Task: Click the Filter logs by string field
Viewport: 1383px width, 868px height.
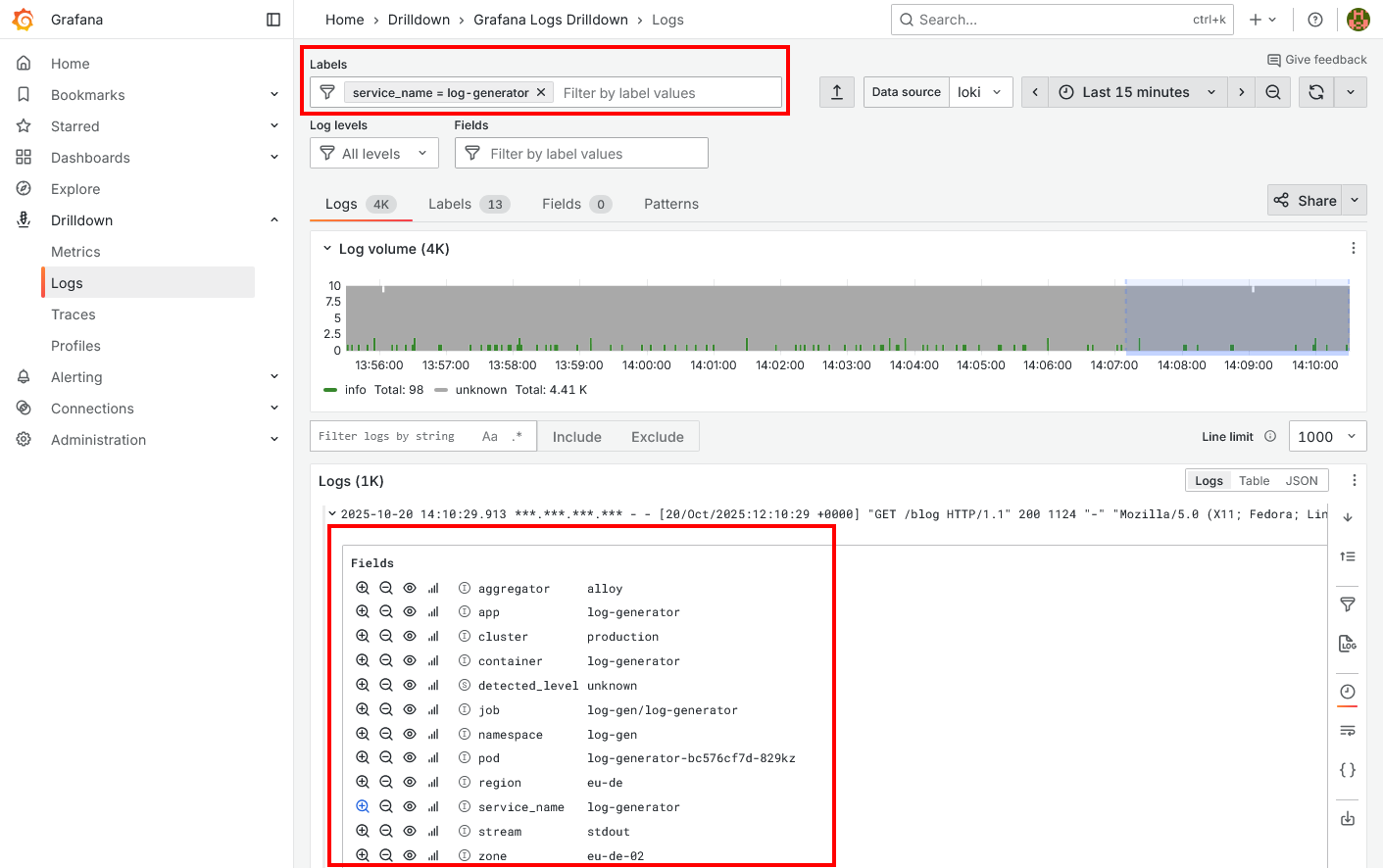Action: (x=392, y=437)
